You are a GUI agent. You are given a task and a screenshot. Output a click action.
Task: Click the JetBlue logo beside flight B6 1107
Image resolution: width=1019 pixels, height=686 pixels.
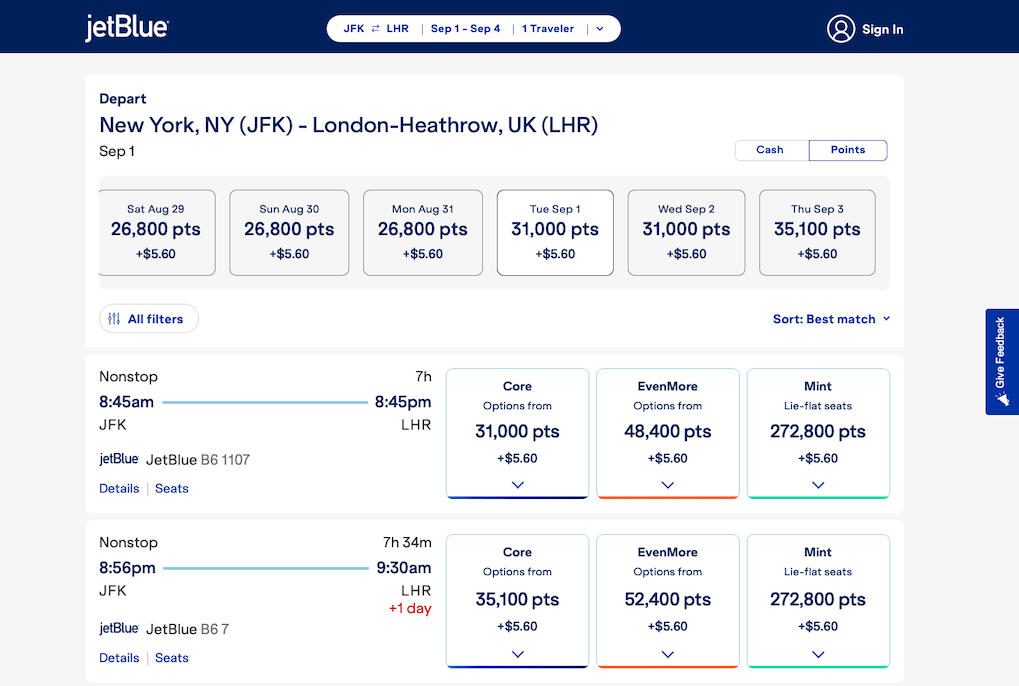point(119,459)
